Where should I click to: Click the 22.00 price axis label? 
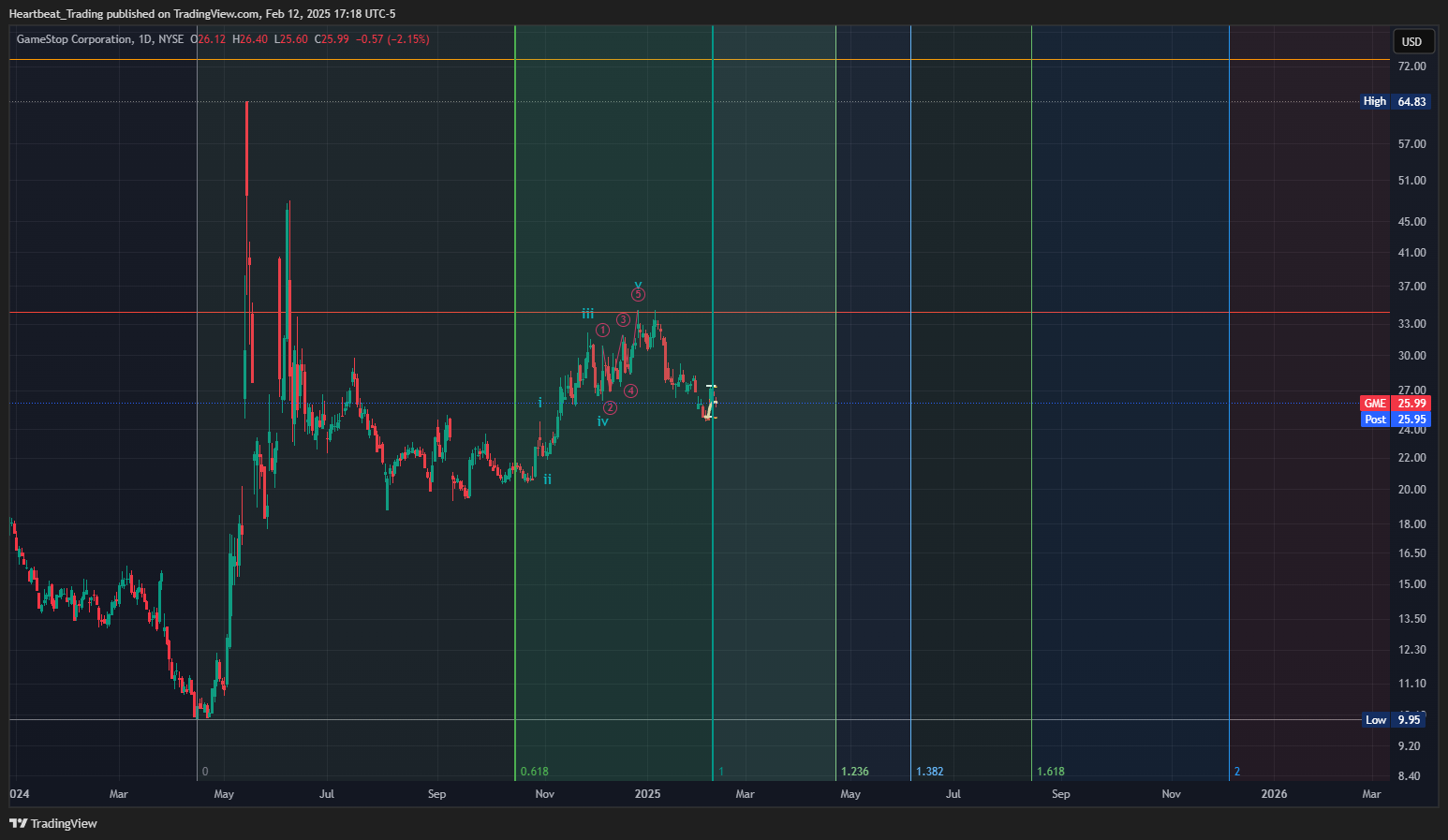click(1411, 458)
